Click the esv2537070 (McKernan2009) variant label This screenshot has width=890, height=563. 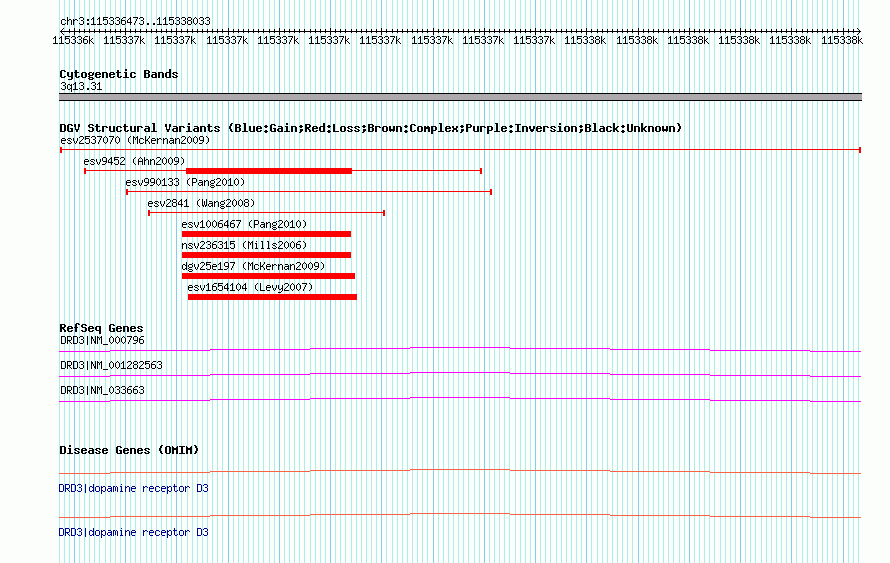[135, 140]
